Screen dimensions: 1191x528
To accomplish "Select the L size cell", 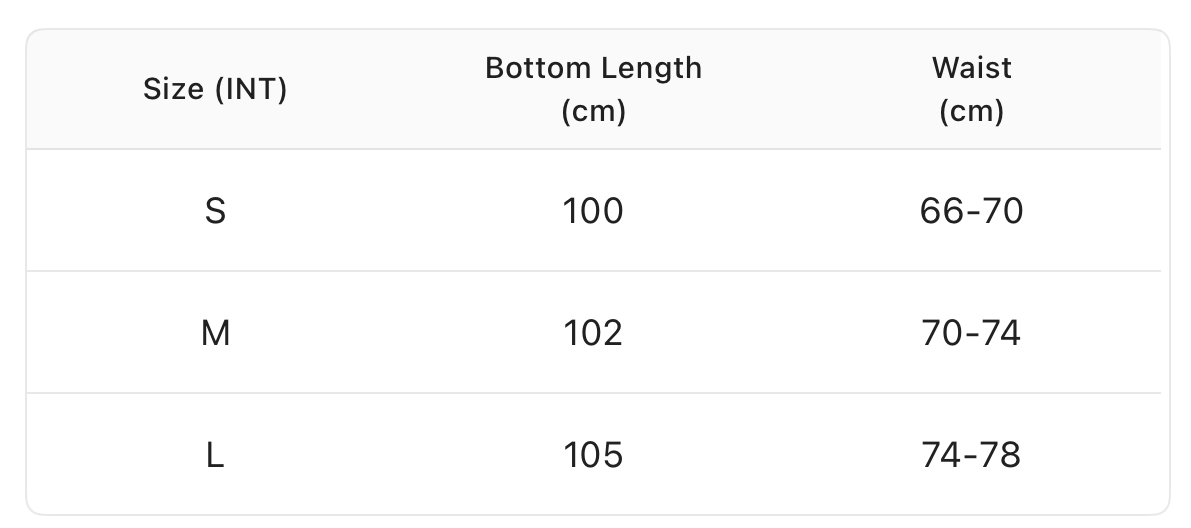I will click(x=215, y=455).
